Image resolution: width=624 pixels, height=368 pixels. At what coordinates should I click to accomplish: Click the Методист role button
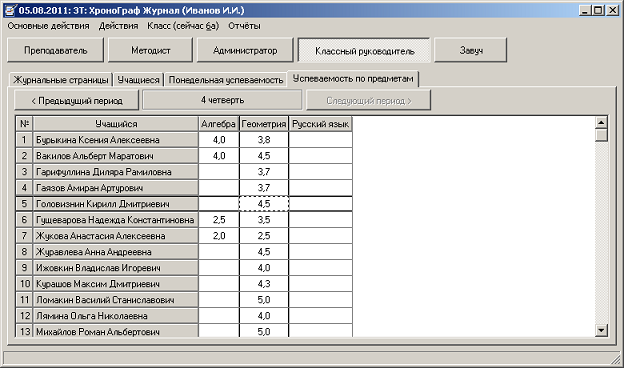(150, 50)
